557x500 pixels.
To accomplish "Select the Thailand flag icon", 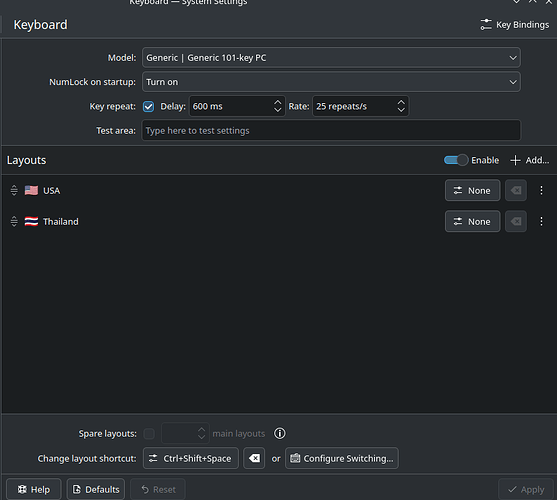I will tap(31, 221).
